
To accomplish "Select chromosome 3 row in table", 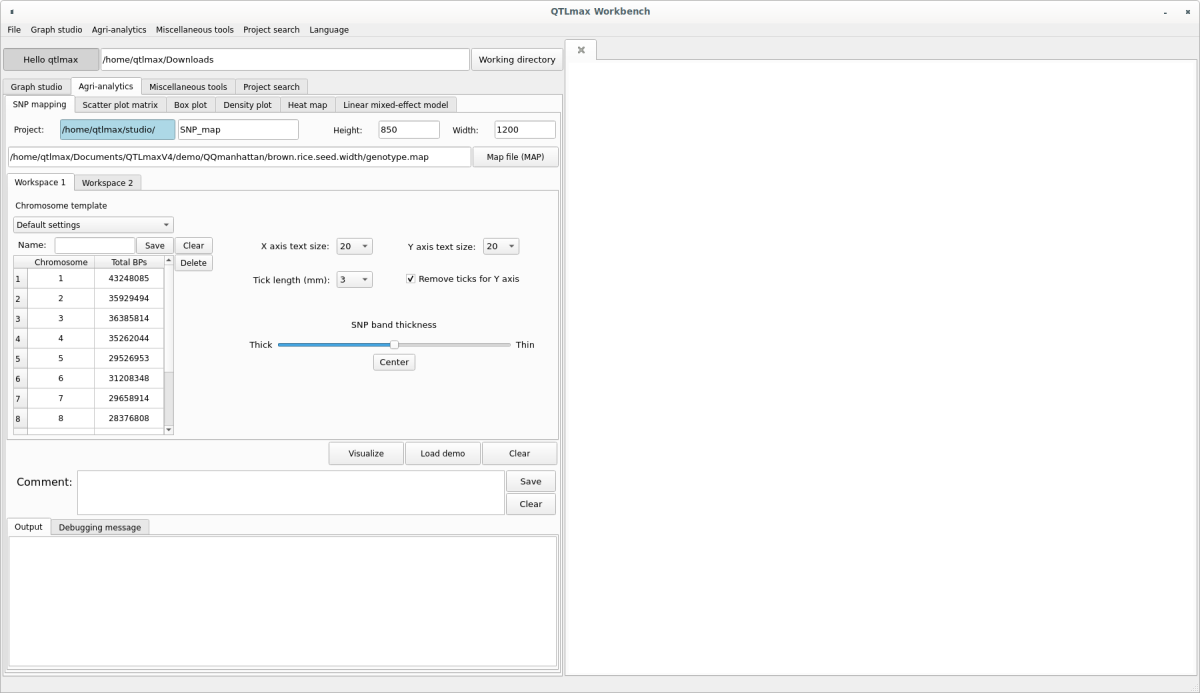I will (x=60, y=318).
